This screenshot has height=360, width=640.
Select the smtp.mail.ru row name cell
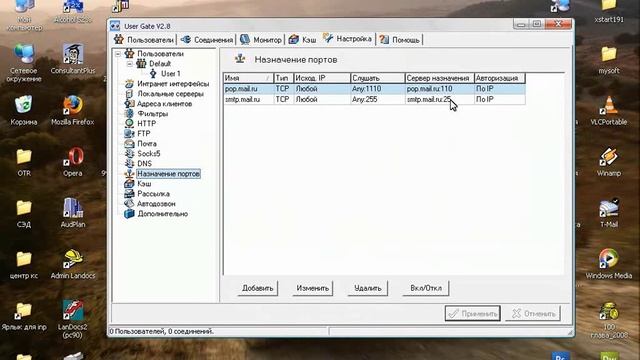click(x=248, y=99)
